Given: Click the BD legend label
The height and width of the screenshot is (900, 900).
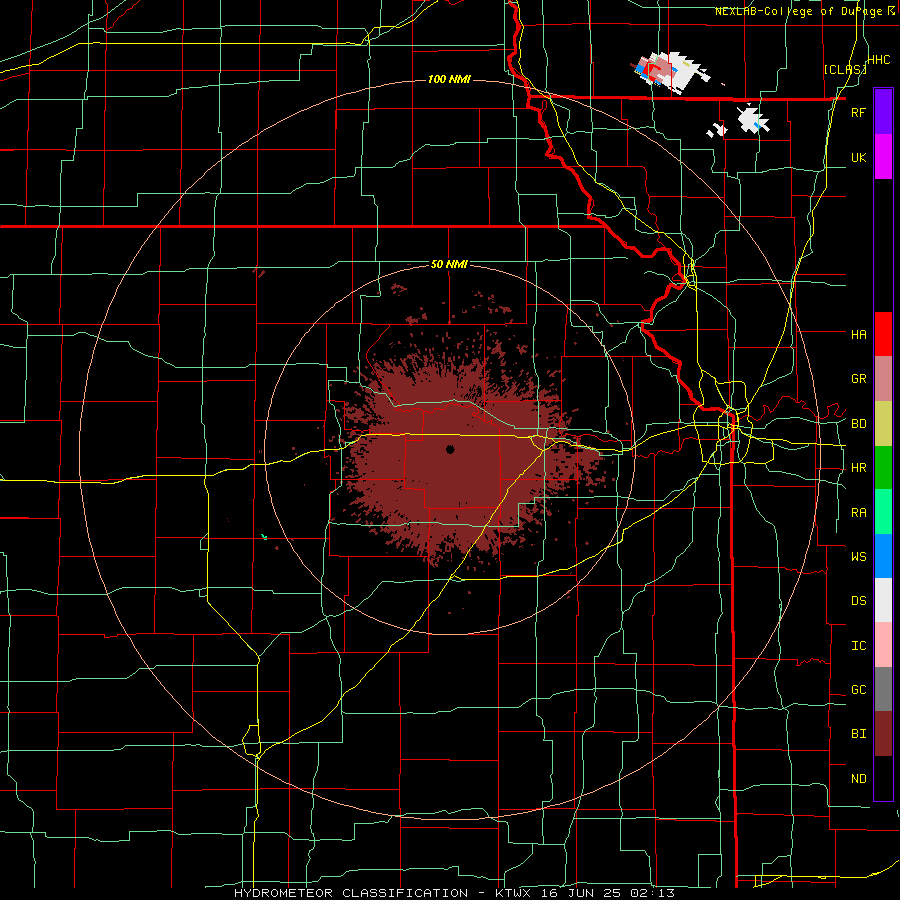Looking at the screenshot, I should [x=858, y=424].
